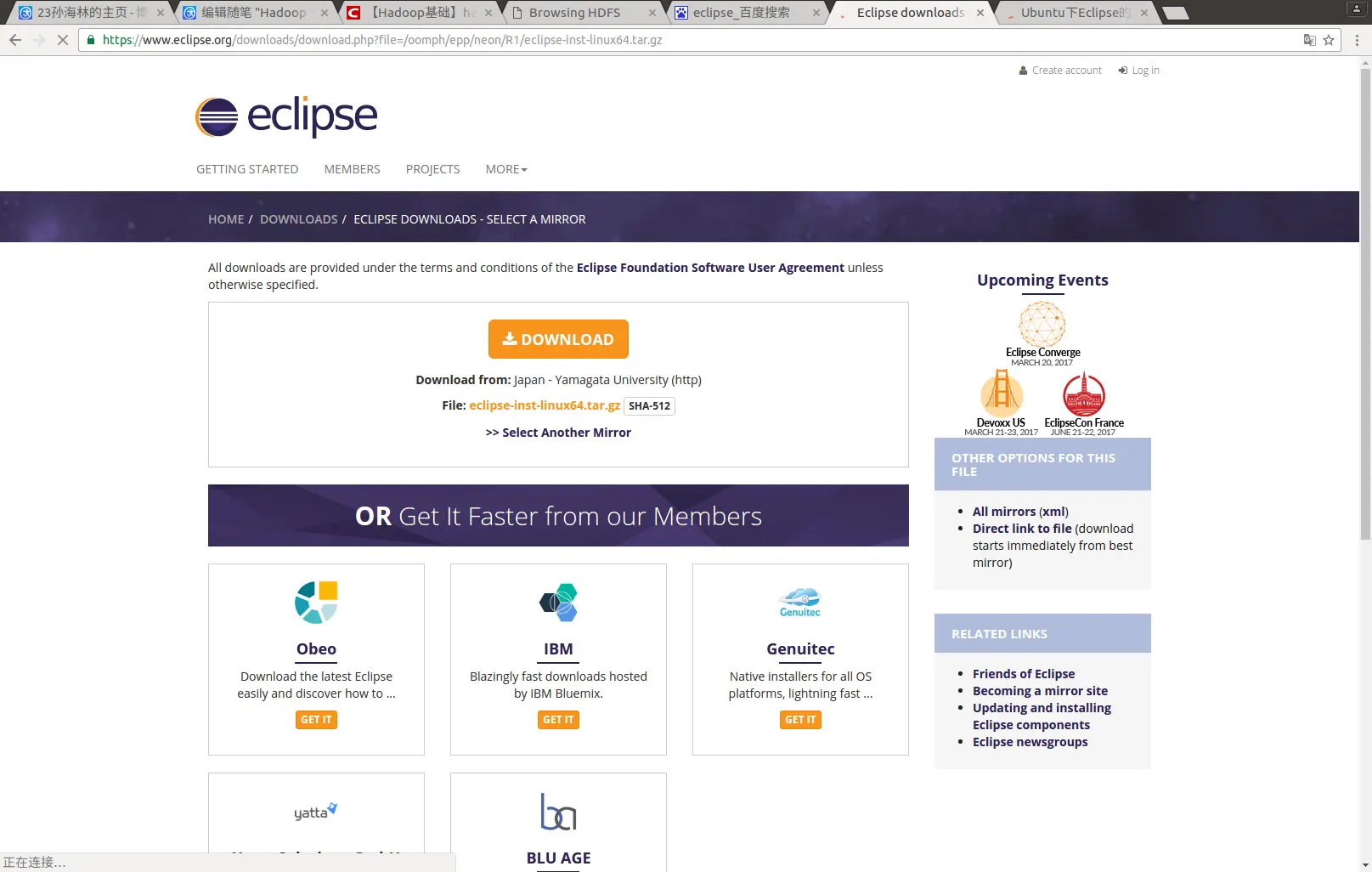Open the translate page icon
Viewport: 1372px width, 872px height.
(1309, 40)
